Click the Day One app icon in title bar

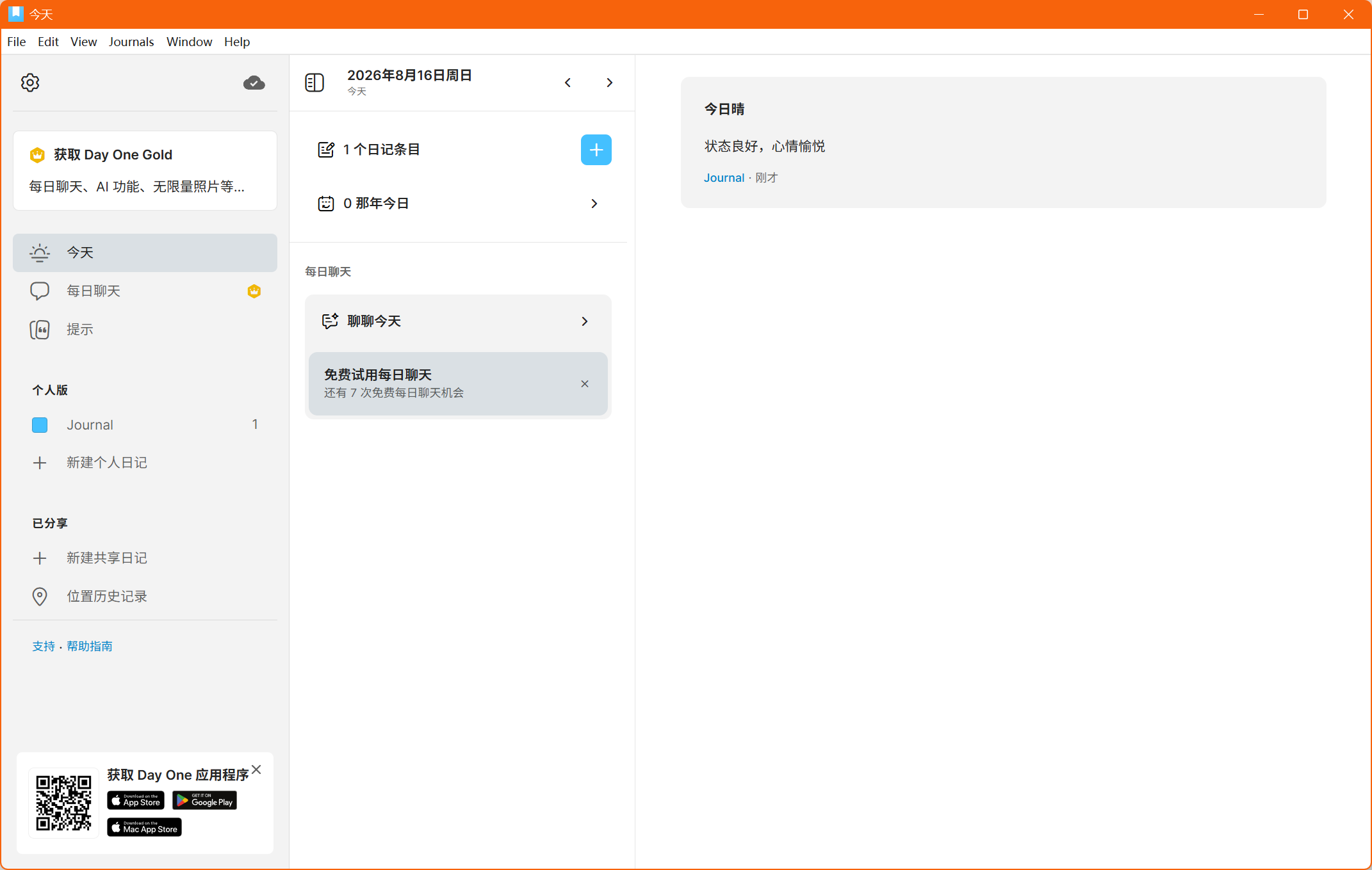tap(15, 13)
